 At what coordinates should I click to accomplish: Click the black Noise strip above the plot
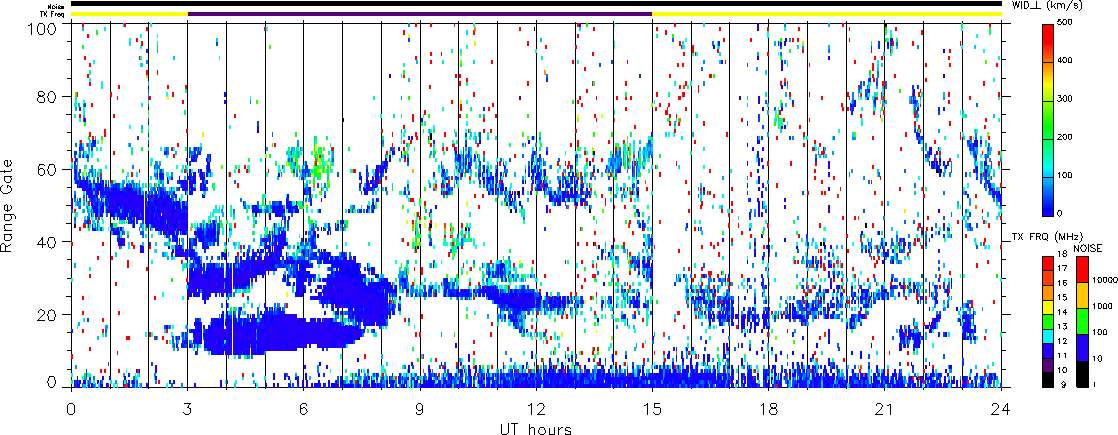(536, 4)
